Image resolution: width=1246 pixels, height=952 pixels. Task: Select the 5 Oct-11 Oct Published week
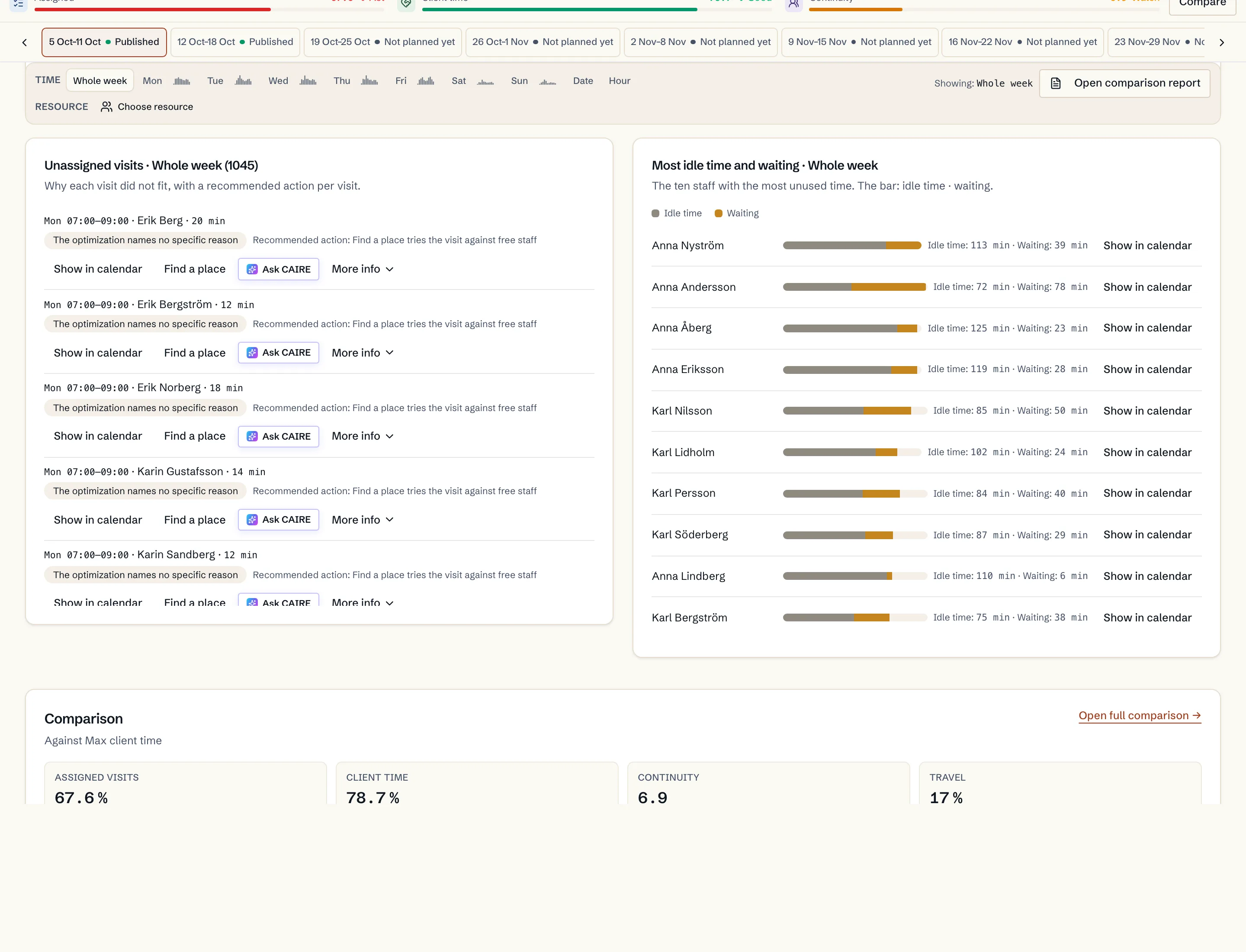[104, 42]
